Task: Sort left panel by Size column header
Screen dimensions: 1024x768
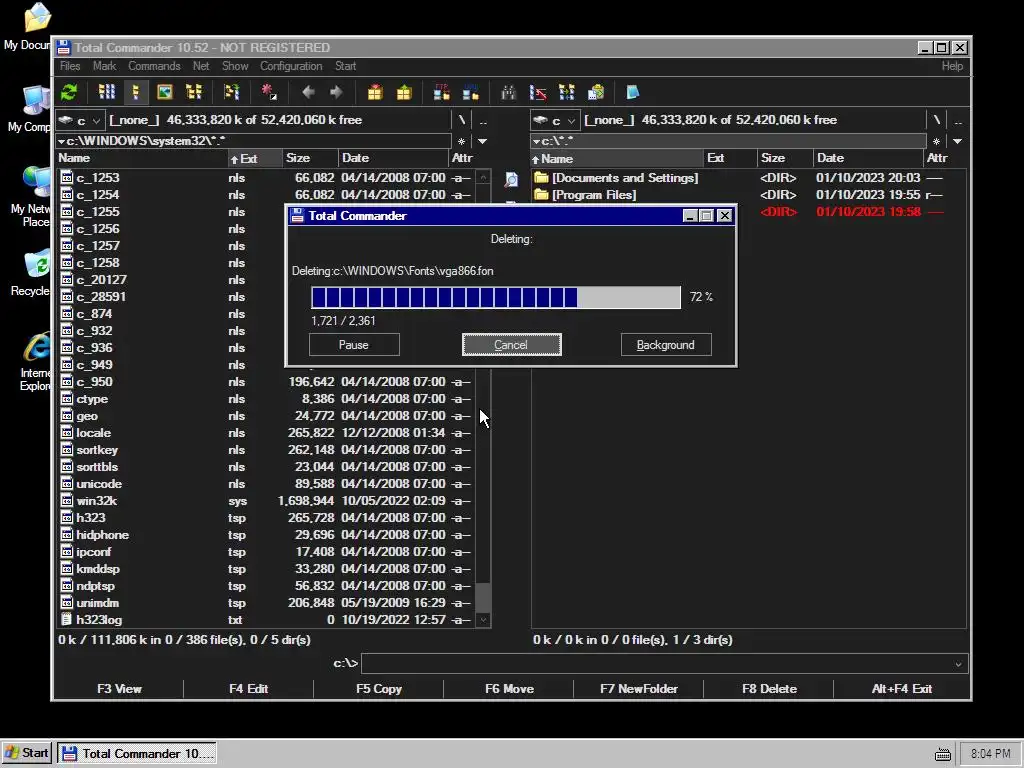Action: (310, 158)
